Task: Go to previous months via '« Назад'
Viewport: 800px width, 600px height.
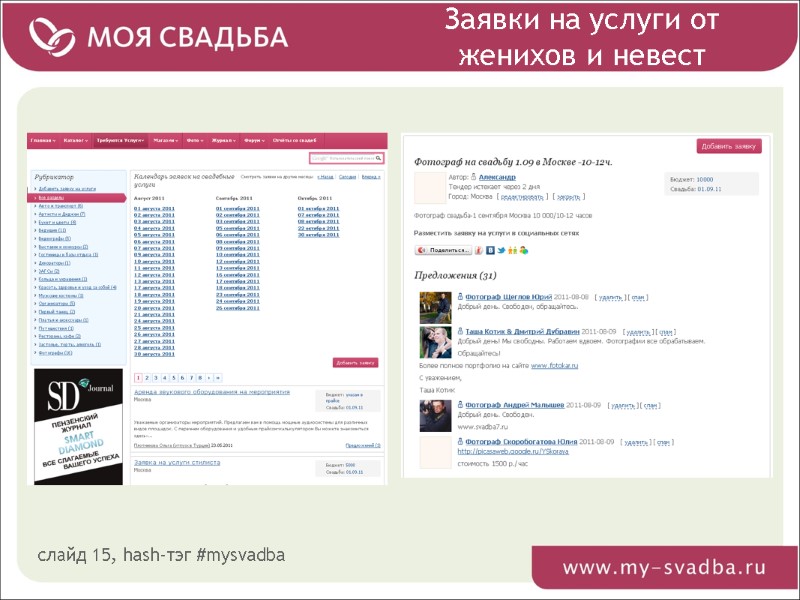Action: (325, 177)
